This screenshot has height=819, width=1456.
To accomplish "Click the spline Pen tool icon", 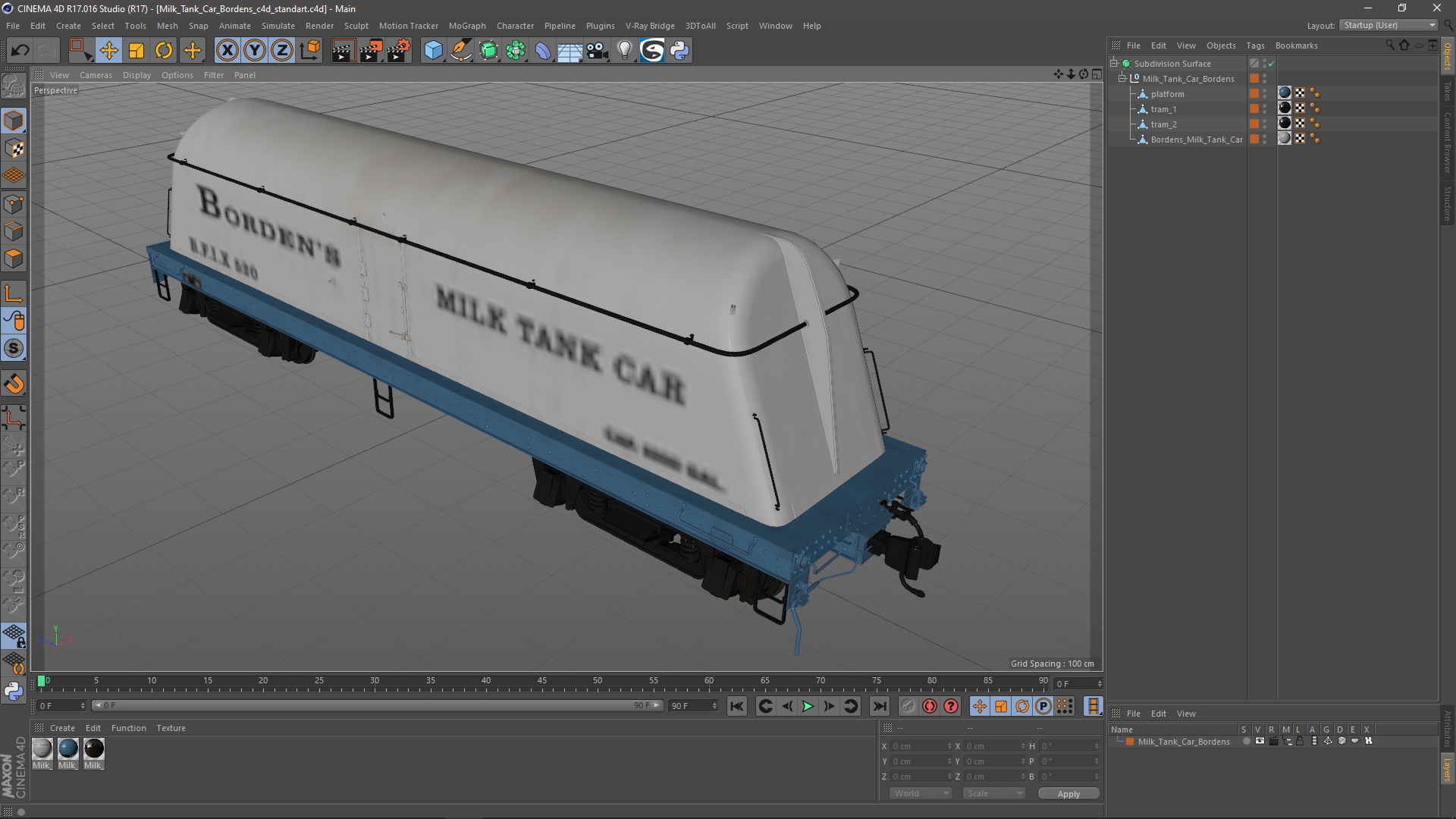I will click(x=461, y=50).
